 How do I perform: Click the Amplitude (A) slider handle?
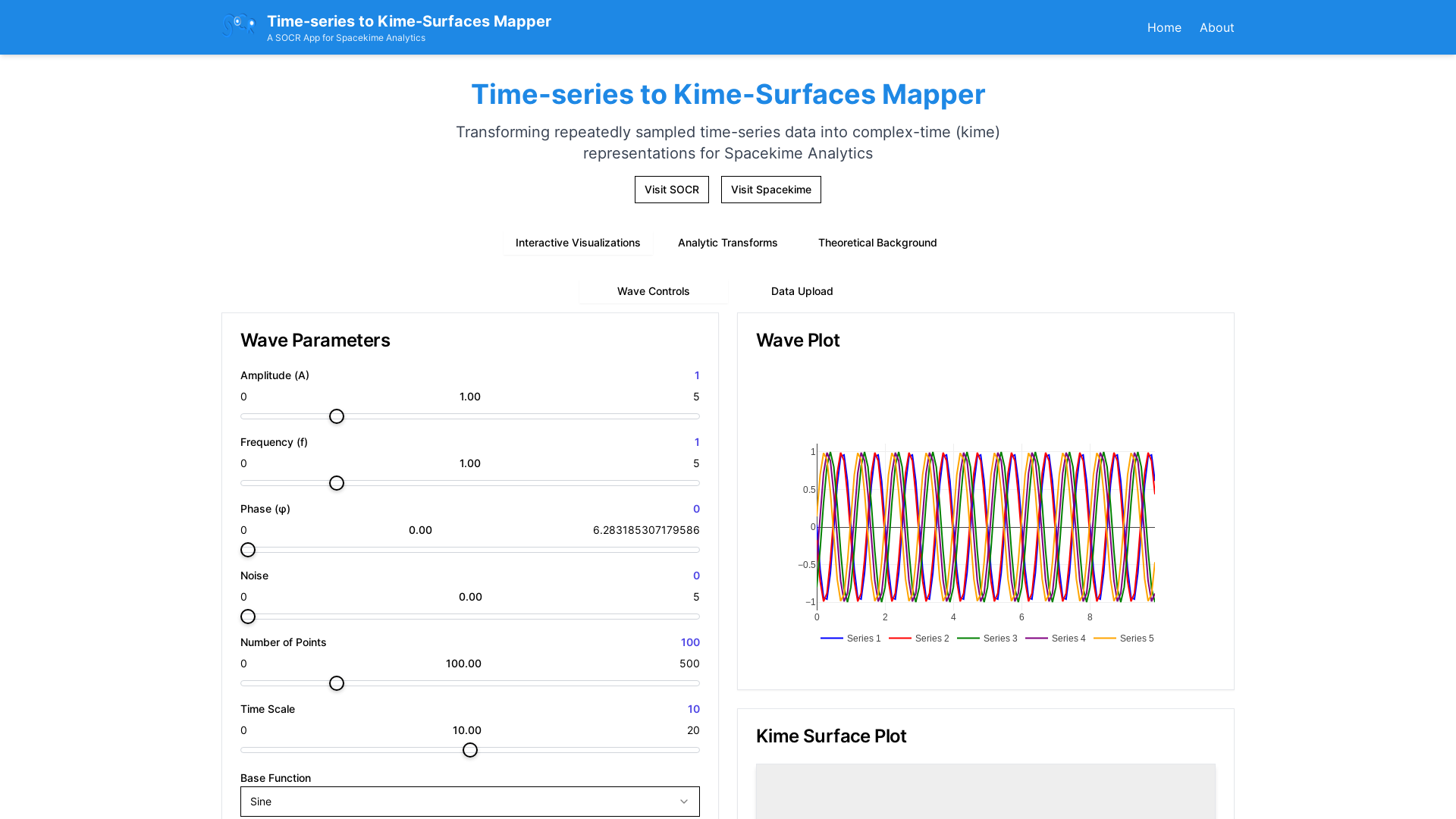click(x=336, y=416)
